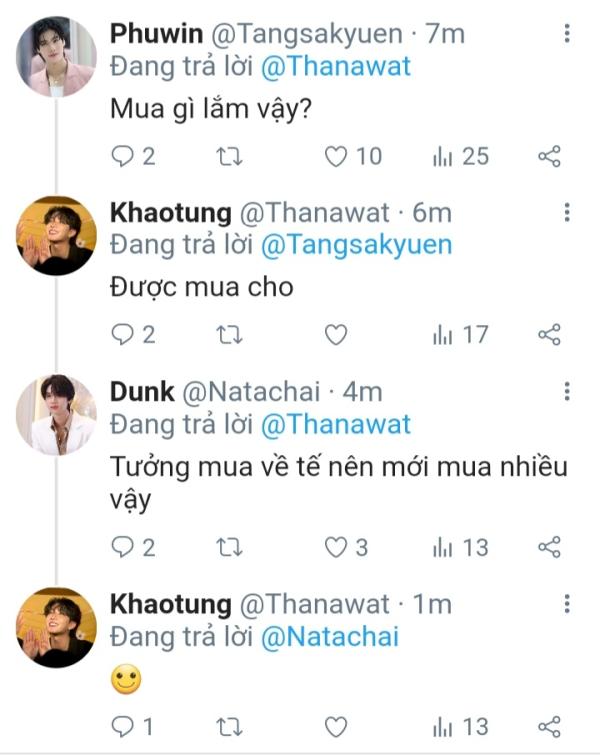Open Dunk's profile avatar
Image resolution: width=600 pixels, height=755 pixels.
click(56, 414)
